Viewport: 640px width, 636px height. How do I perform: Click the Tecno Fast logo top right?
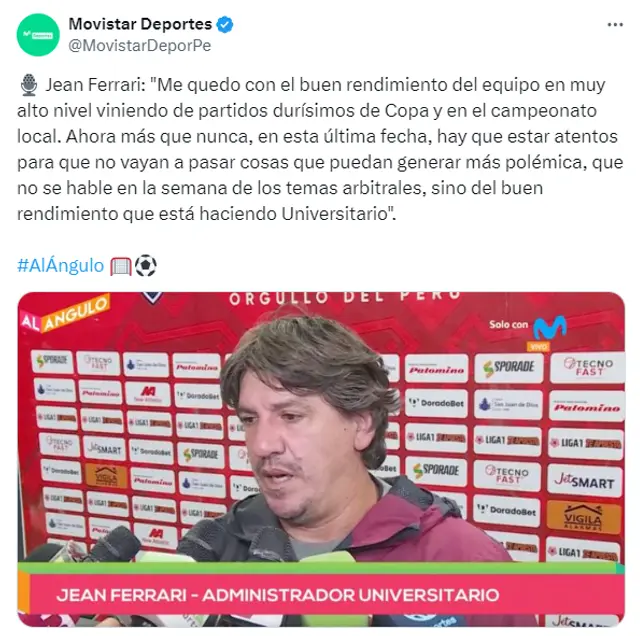[587, 367]
